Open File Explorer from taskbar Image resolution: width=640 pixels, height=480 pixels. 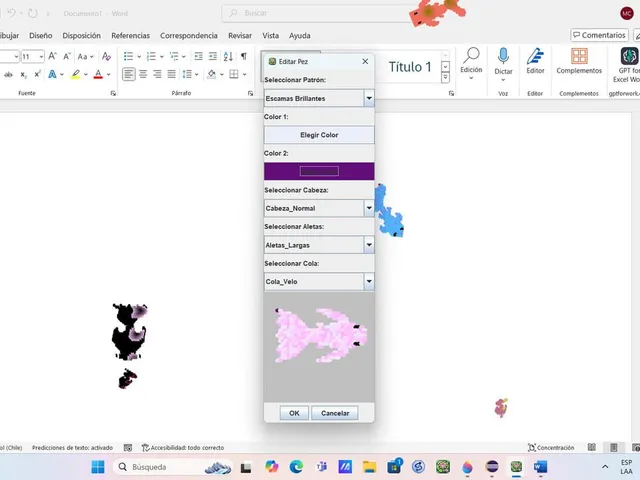tap(369, 467)
